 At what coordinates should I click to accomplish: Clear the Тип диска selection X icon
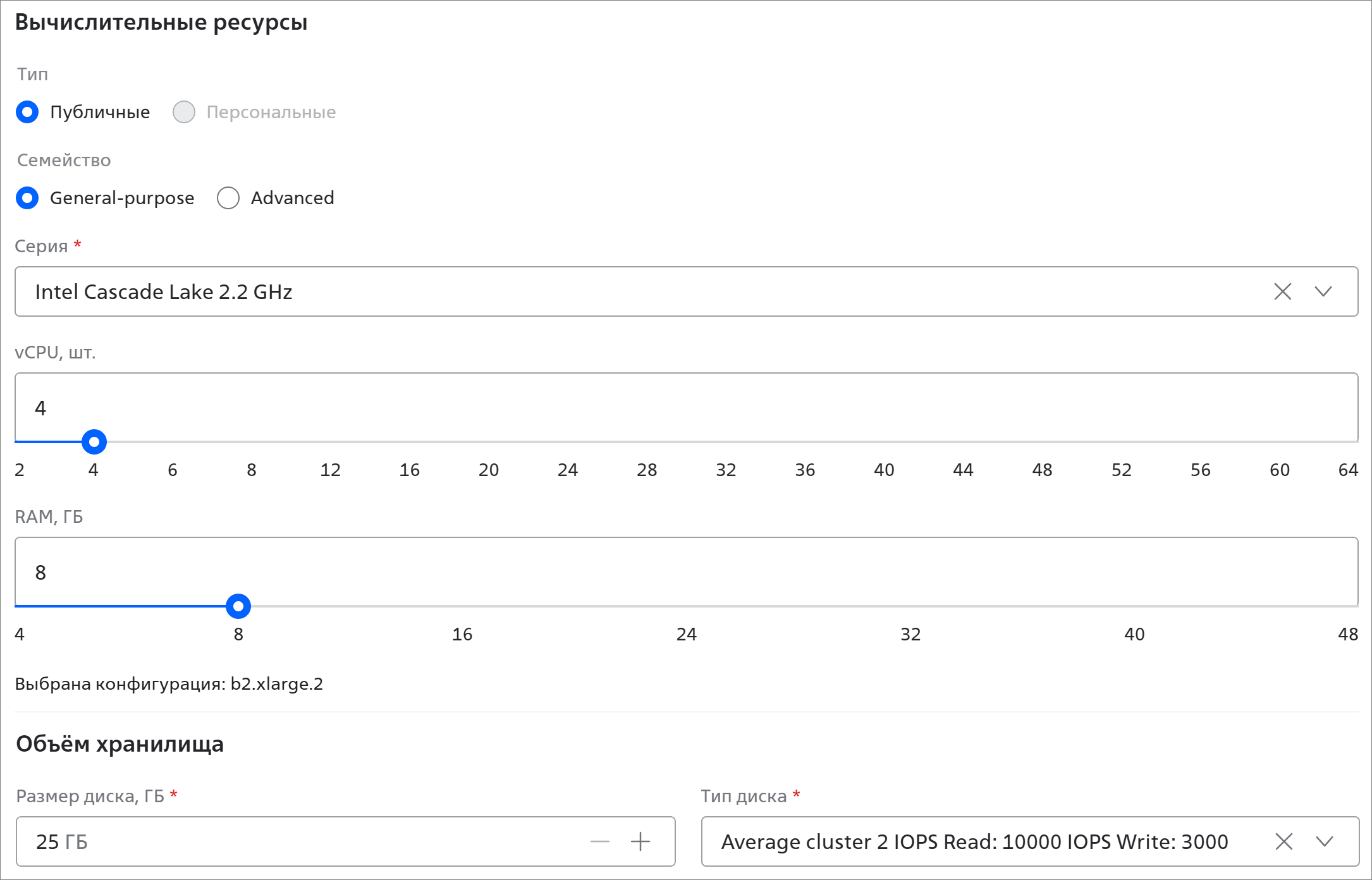click(1283, 841)
